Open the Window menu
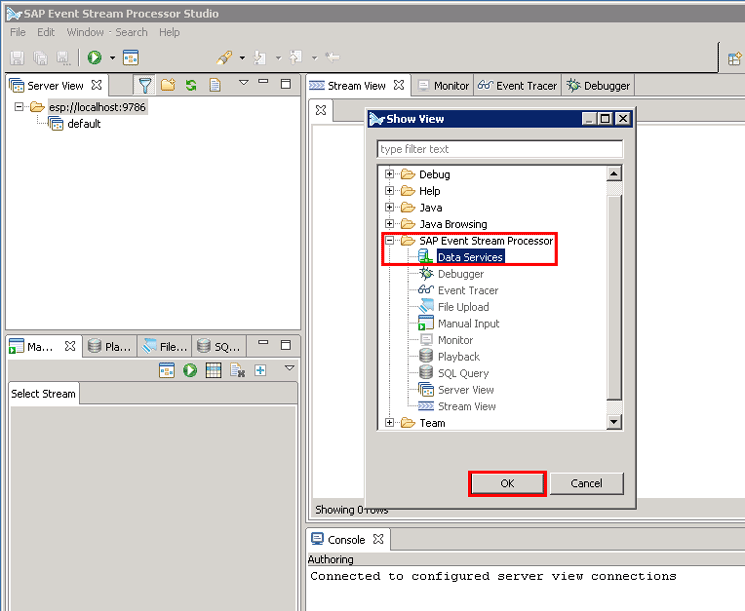This screenshot has width=745, height=611. 85,32
